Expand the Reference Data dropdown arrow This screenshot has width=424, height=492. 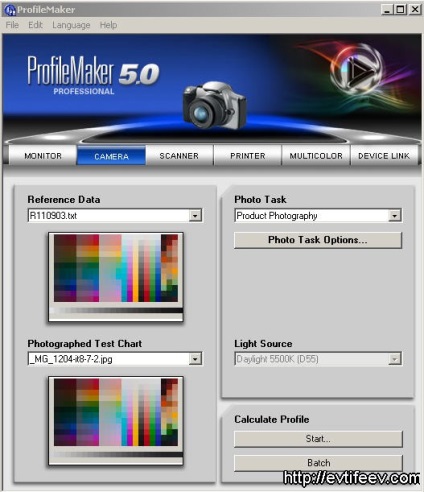tap(195, 216)
